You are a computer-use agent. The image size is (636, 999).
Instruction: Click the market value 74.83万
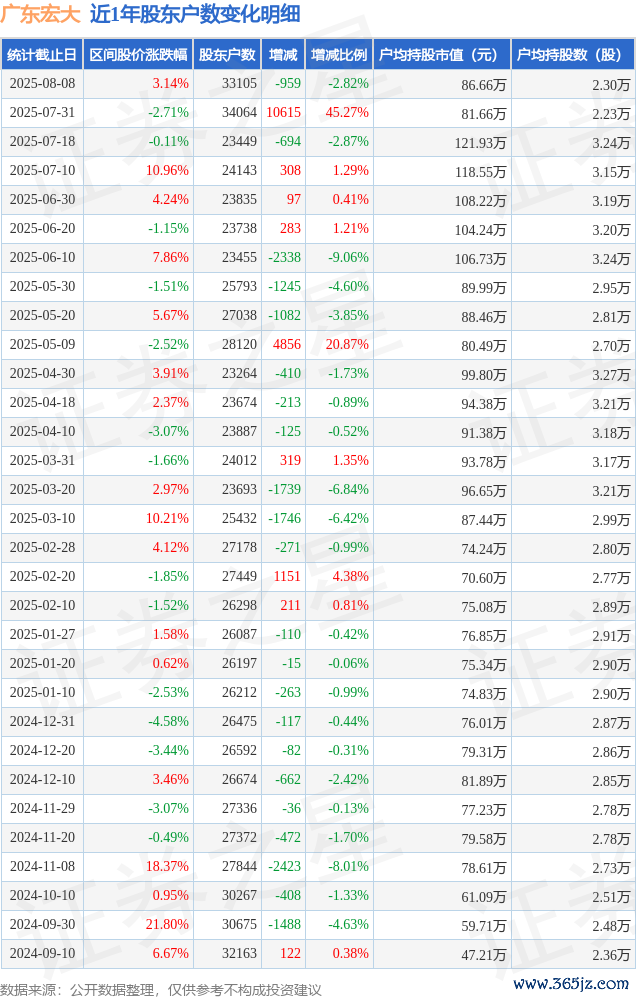(484, 693)
